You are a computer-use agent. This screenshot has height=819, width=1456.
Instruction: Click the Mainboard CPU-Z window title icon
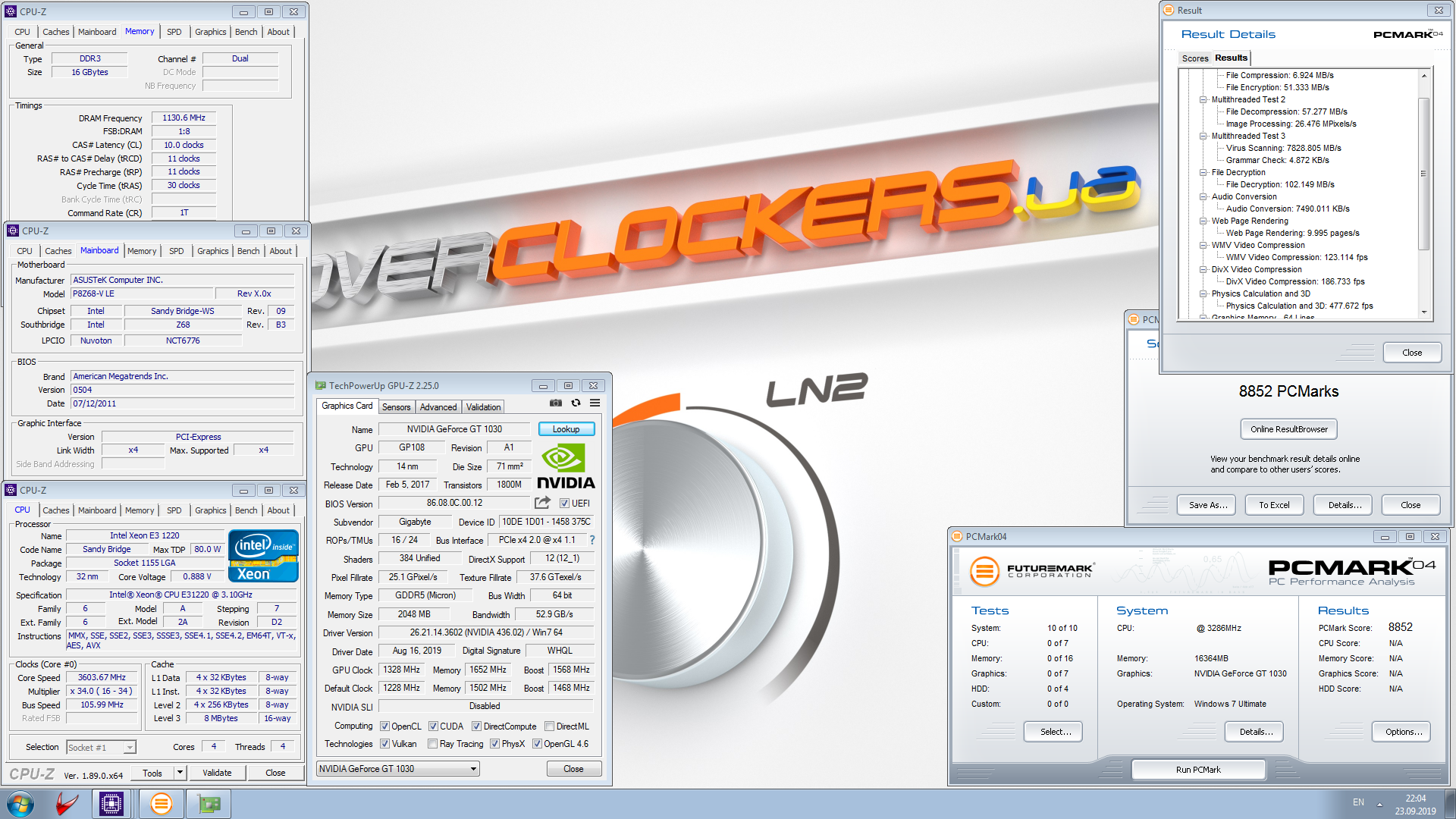(13, 231)
